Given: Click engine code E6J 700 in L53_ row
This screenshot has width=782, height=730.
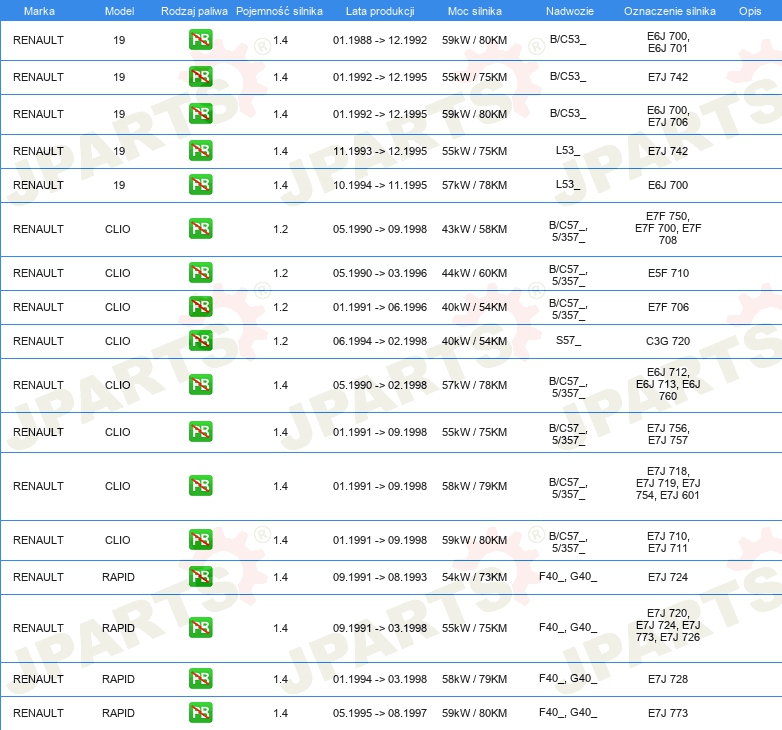Looking at the screenshot, I should 668,185.
